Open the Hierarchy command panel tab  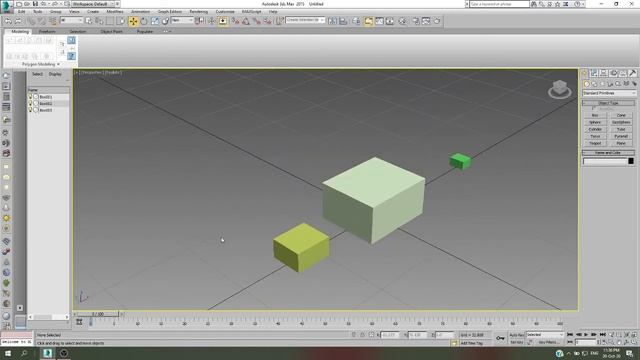(604, 73)
